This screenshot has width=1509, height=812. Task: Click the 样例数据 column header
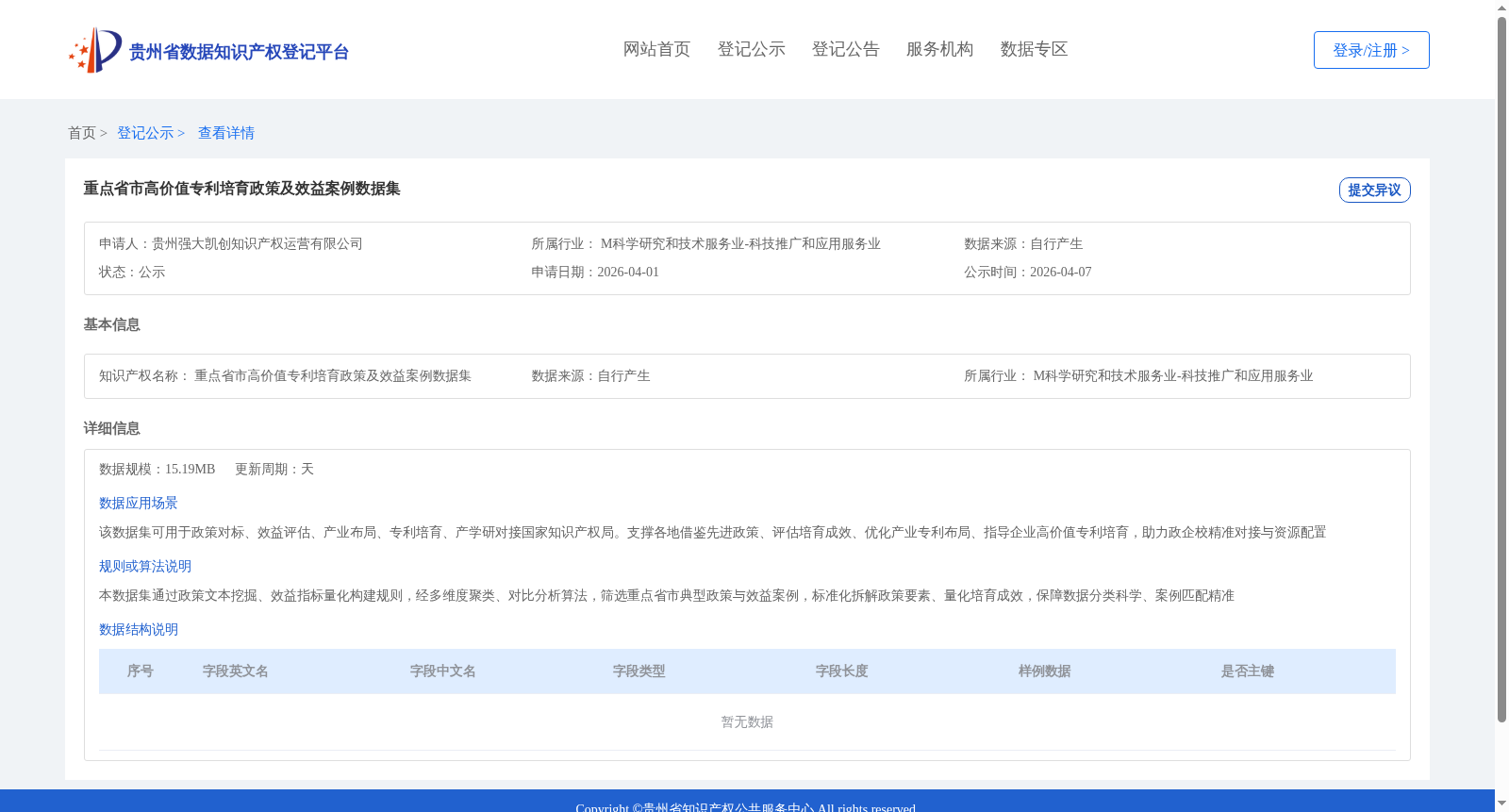tap(1045, 671)
